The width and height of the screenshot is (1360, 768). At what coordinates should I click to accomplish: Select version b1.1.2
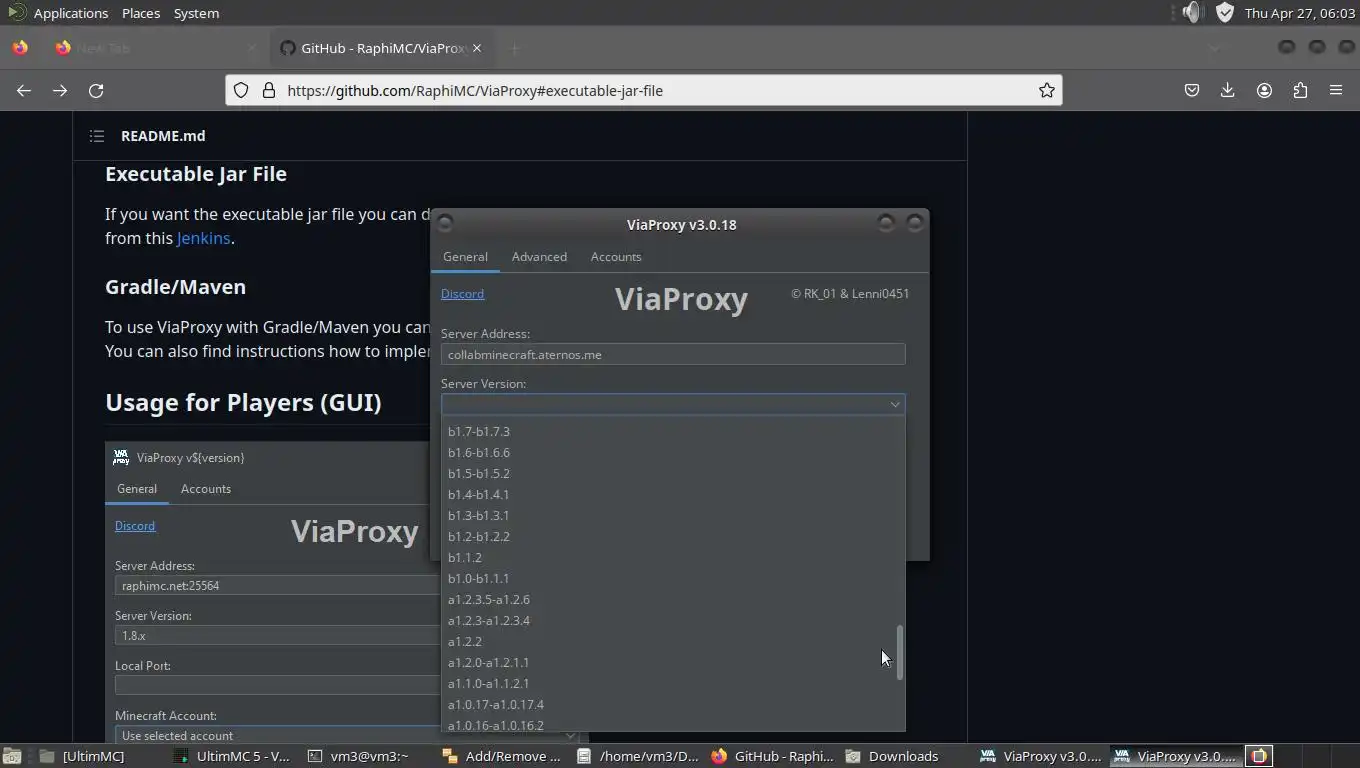(x=673, y=558)
